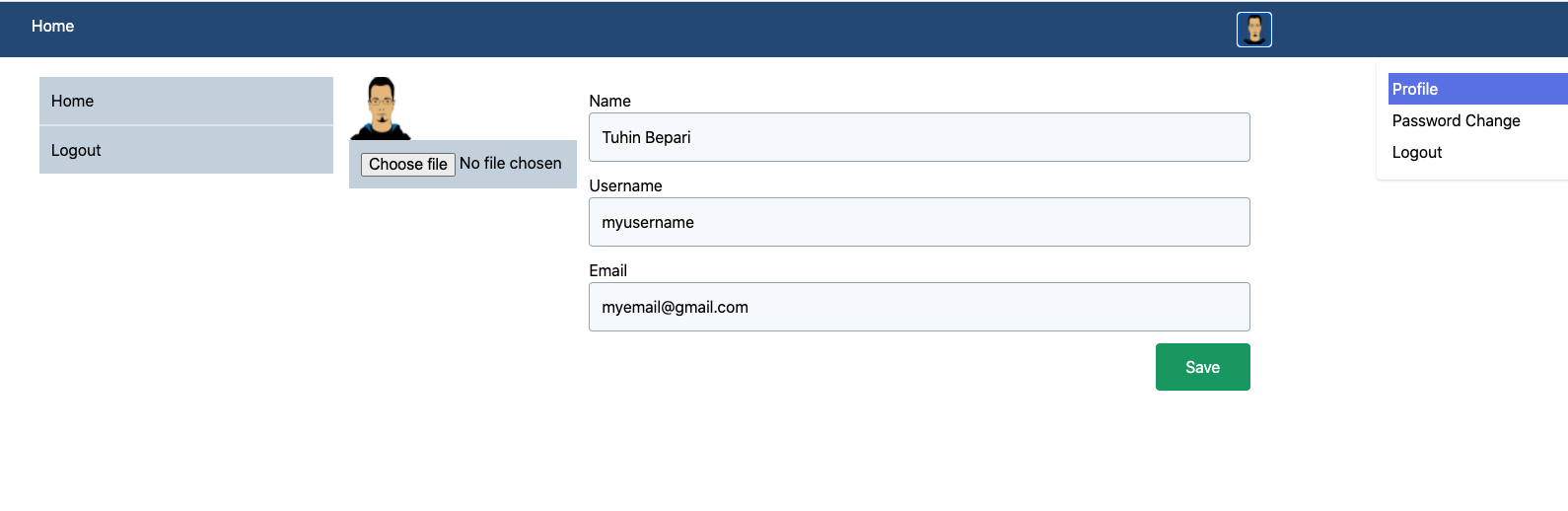Go to Home in the top navbar
The width and height of the screenshot is (1568, 511).
(52, 27)
